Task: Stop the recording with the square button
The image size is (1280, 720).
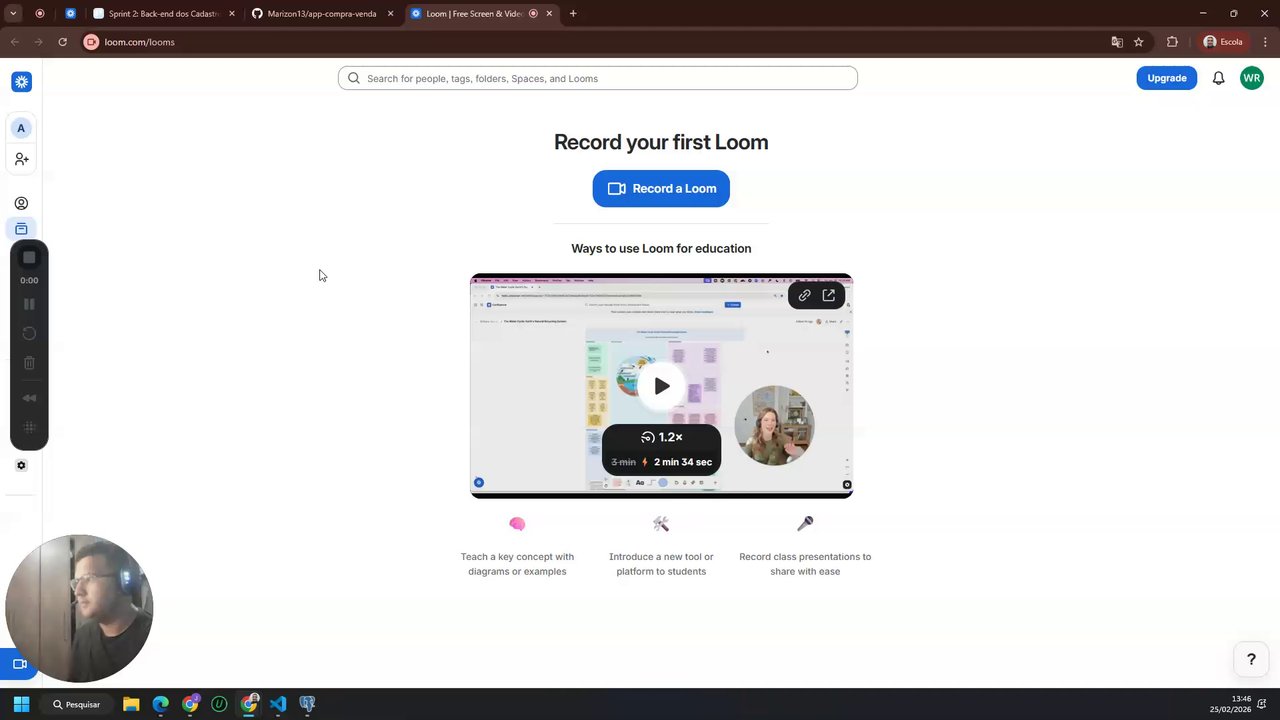Action: pos(29,258)
